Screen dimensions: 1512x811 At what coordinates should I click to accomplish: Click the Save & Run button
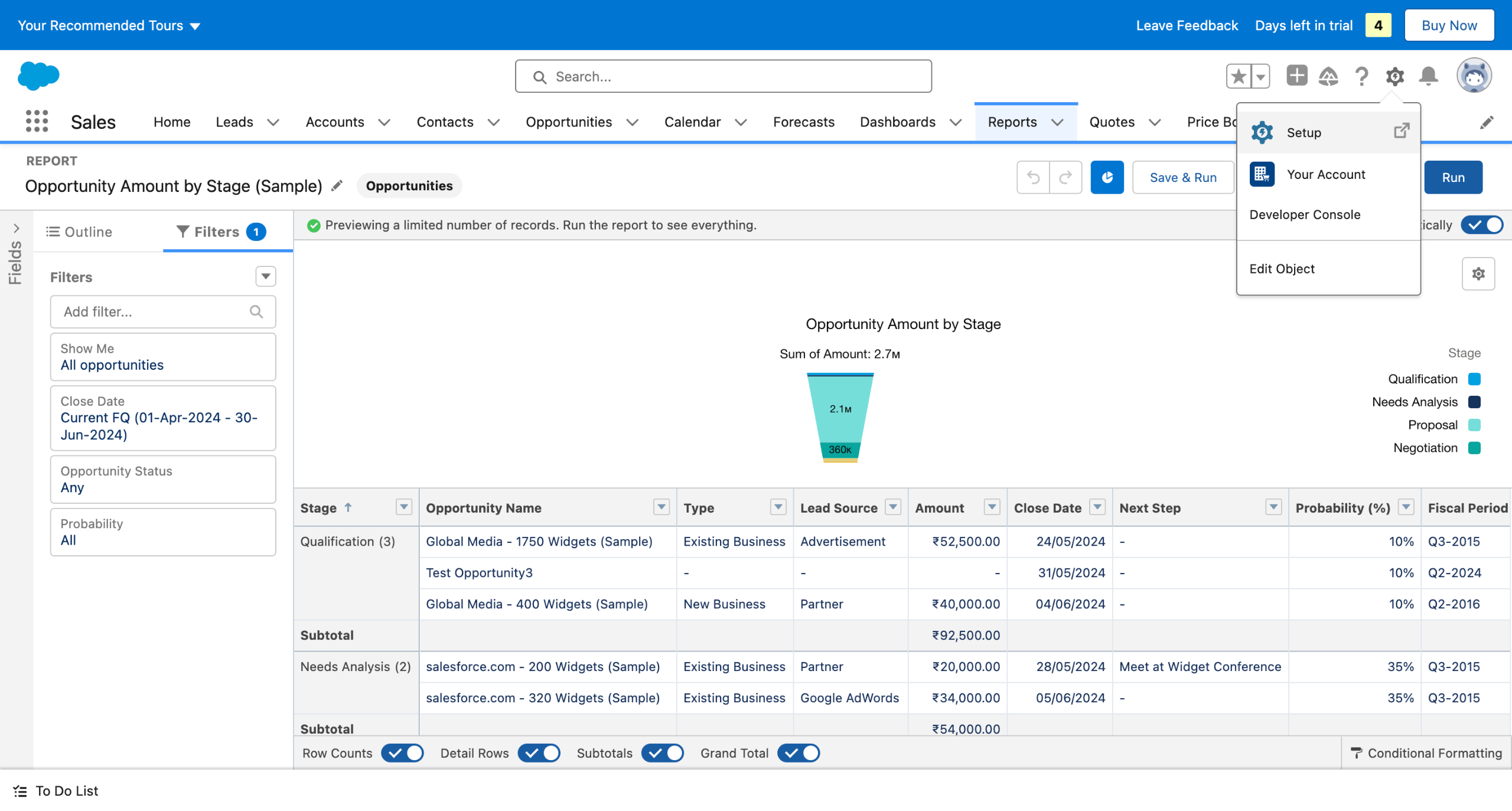pyautogui.click(x=1183, y=177)
